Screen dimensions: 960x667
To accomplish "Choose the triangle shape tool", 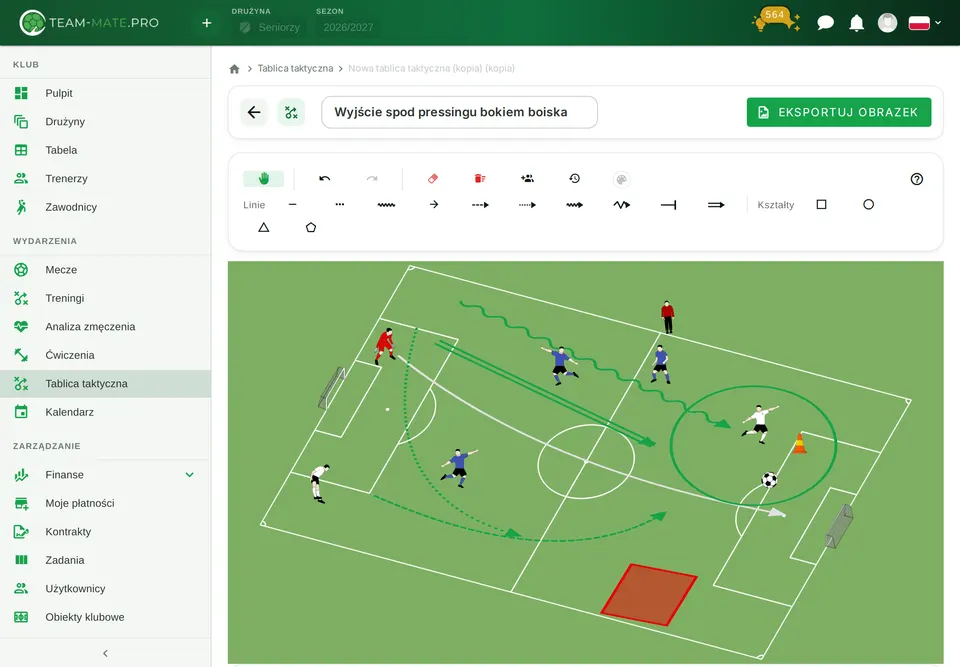I will [264, 227].
